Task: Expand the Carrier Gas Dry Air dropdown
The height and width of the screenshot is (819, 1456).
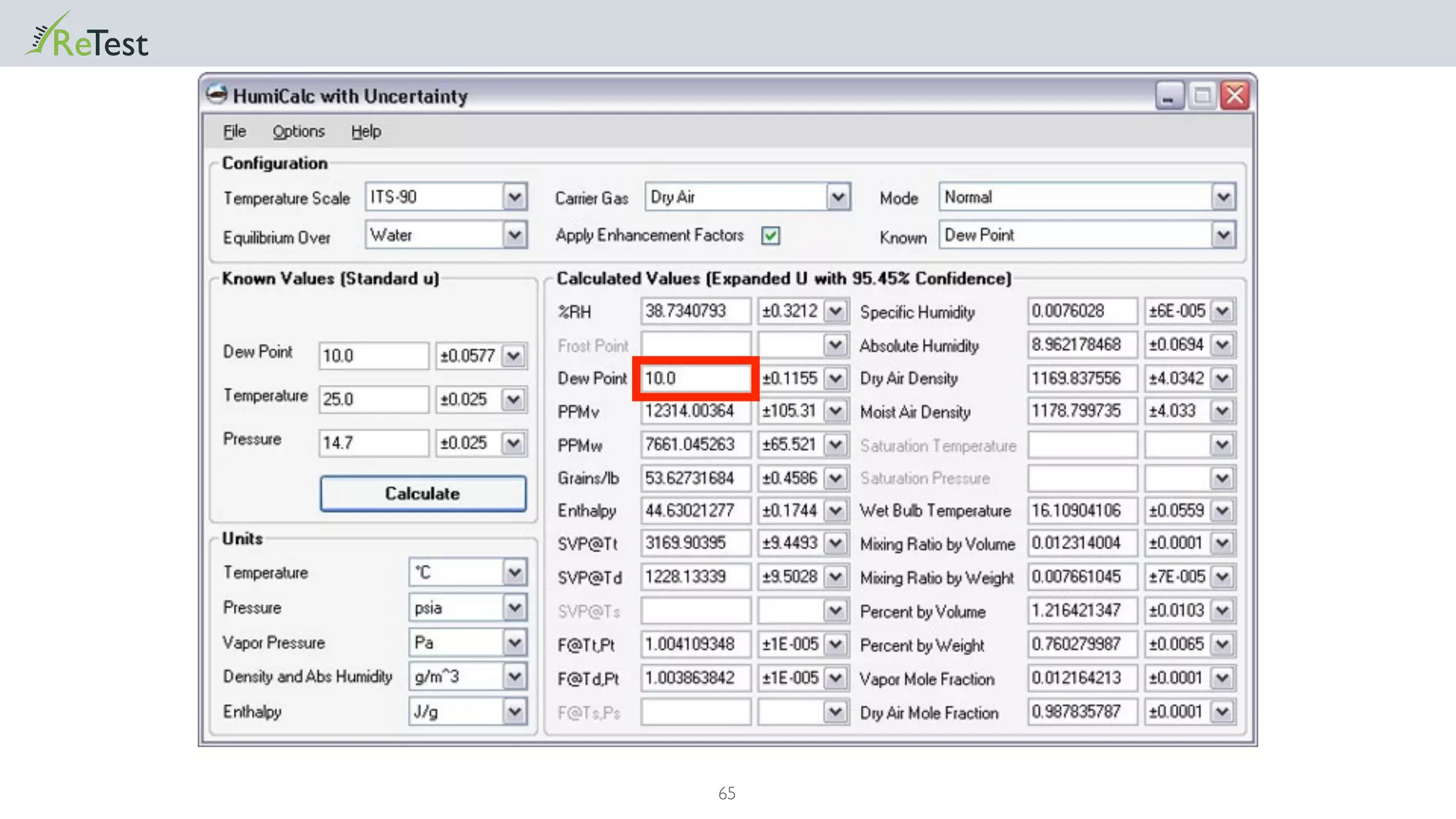Action: tap(838, 197)
